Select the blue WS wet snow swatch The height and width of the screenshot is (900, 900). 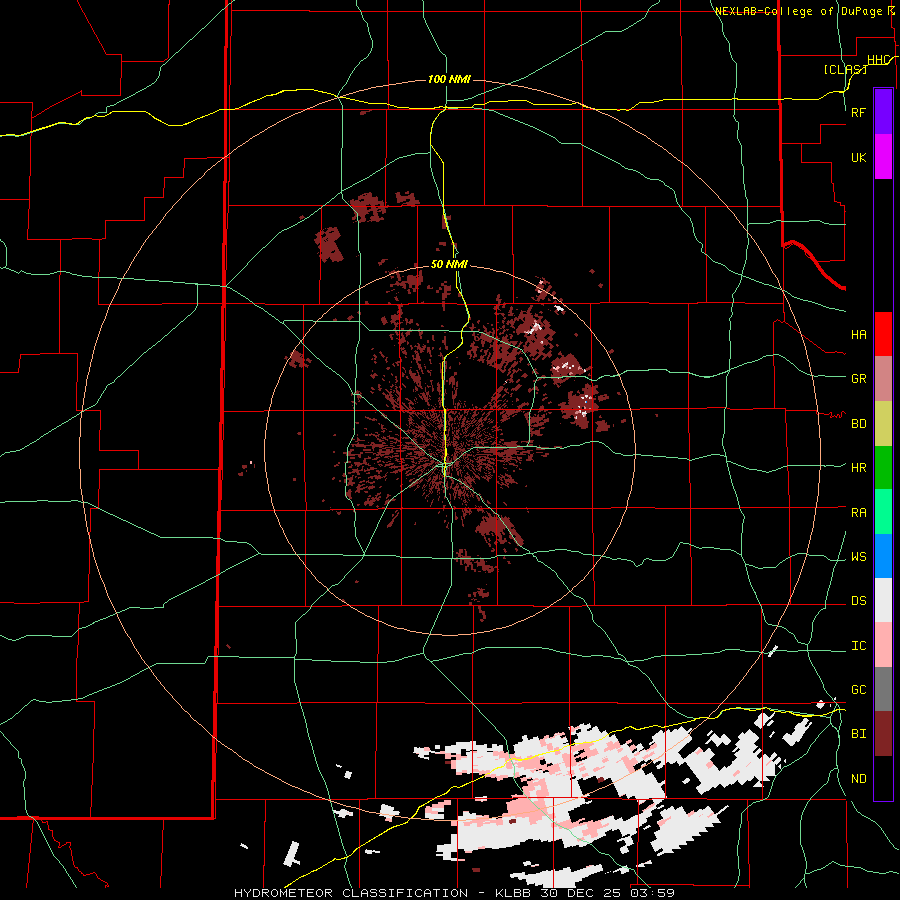883,556
